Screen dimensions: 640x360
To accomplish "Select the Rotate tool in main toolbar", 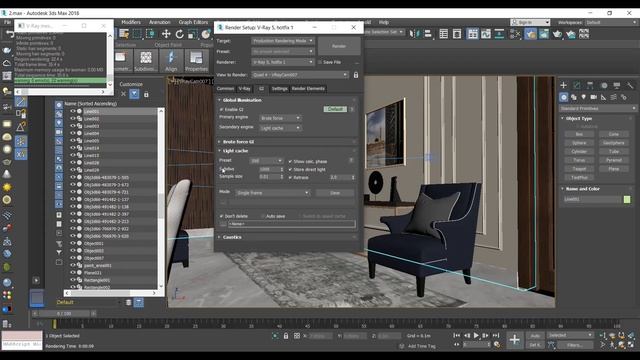I will click(x=179, y=34).
